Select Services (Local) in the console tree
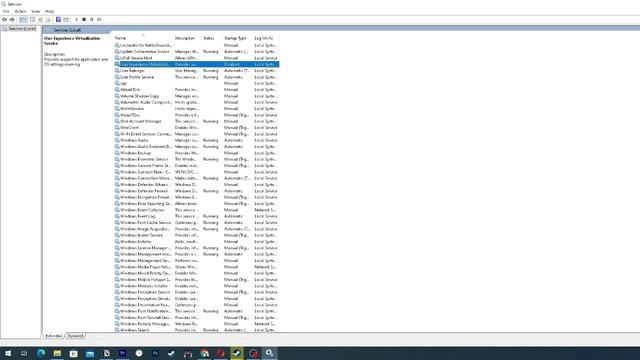 tap(22, 29)
